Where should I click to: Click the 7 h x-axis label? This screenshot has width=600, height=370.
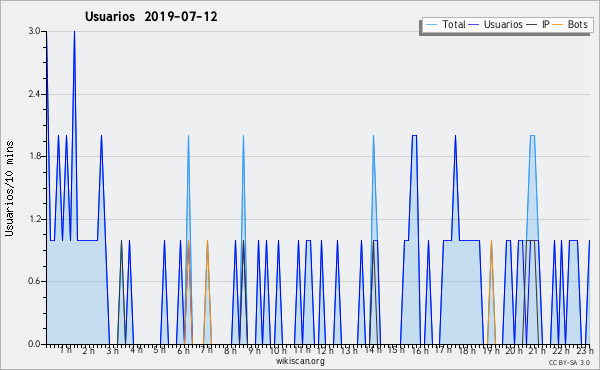tap(207, 350)
